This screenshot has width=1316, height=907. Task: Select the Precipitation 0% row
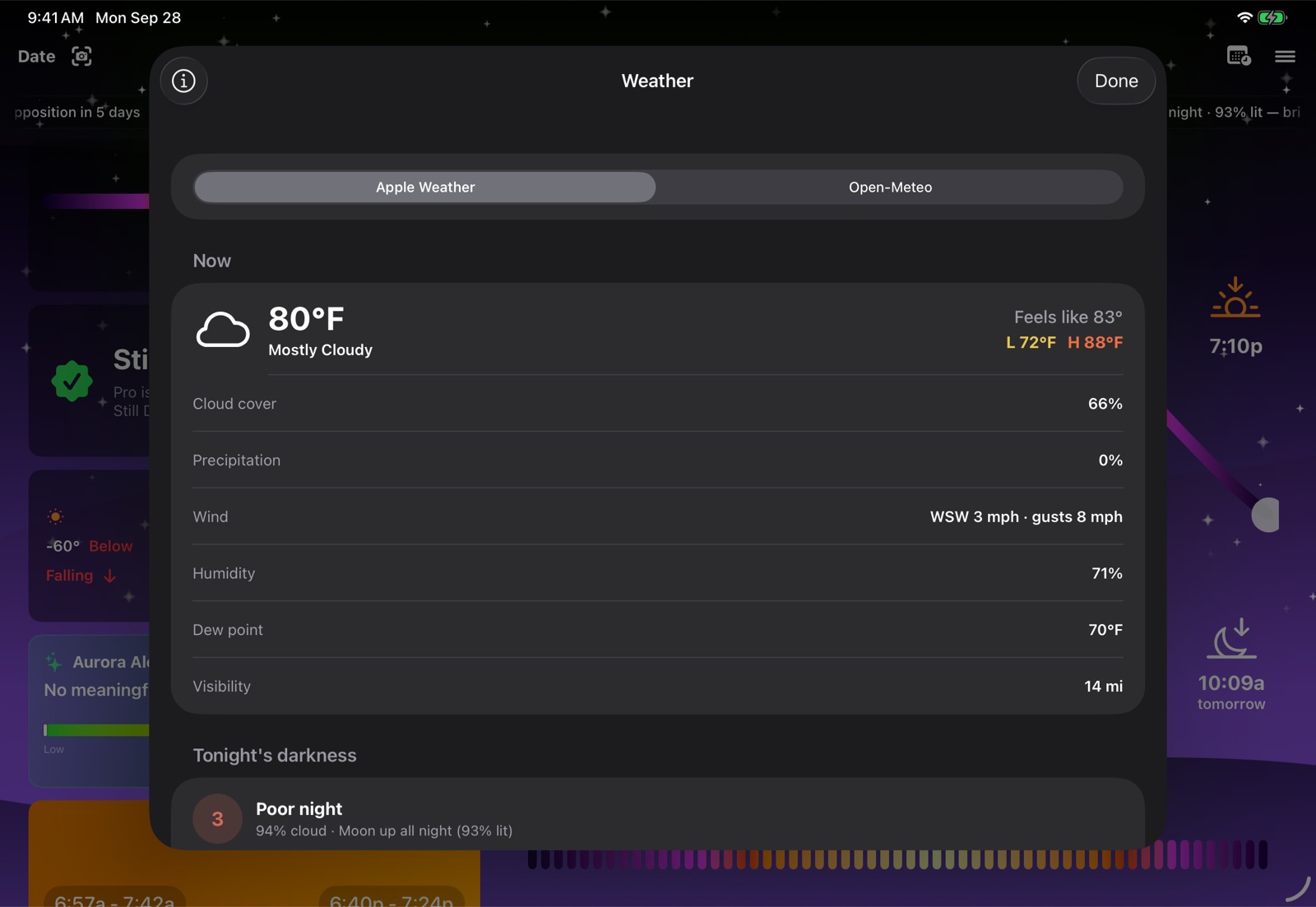pyautogui.click(x=657, y=460)
